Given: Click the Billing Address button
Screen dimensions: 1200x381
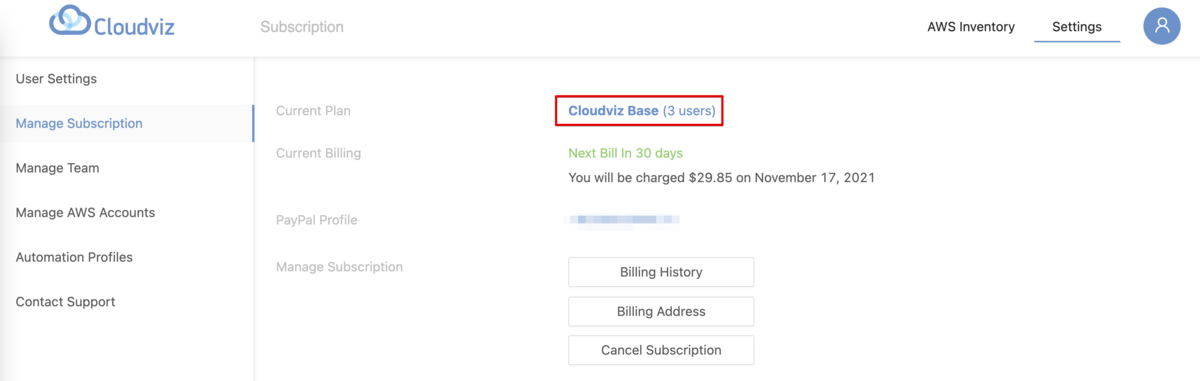Looking at the screenshot, I should 661,311.
